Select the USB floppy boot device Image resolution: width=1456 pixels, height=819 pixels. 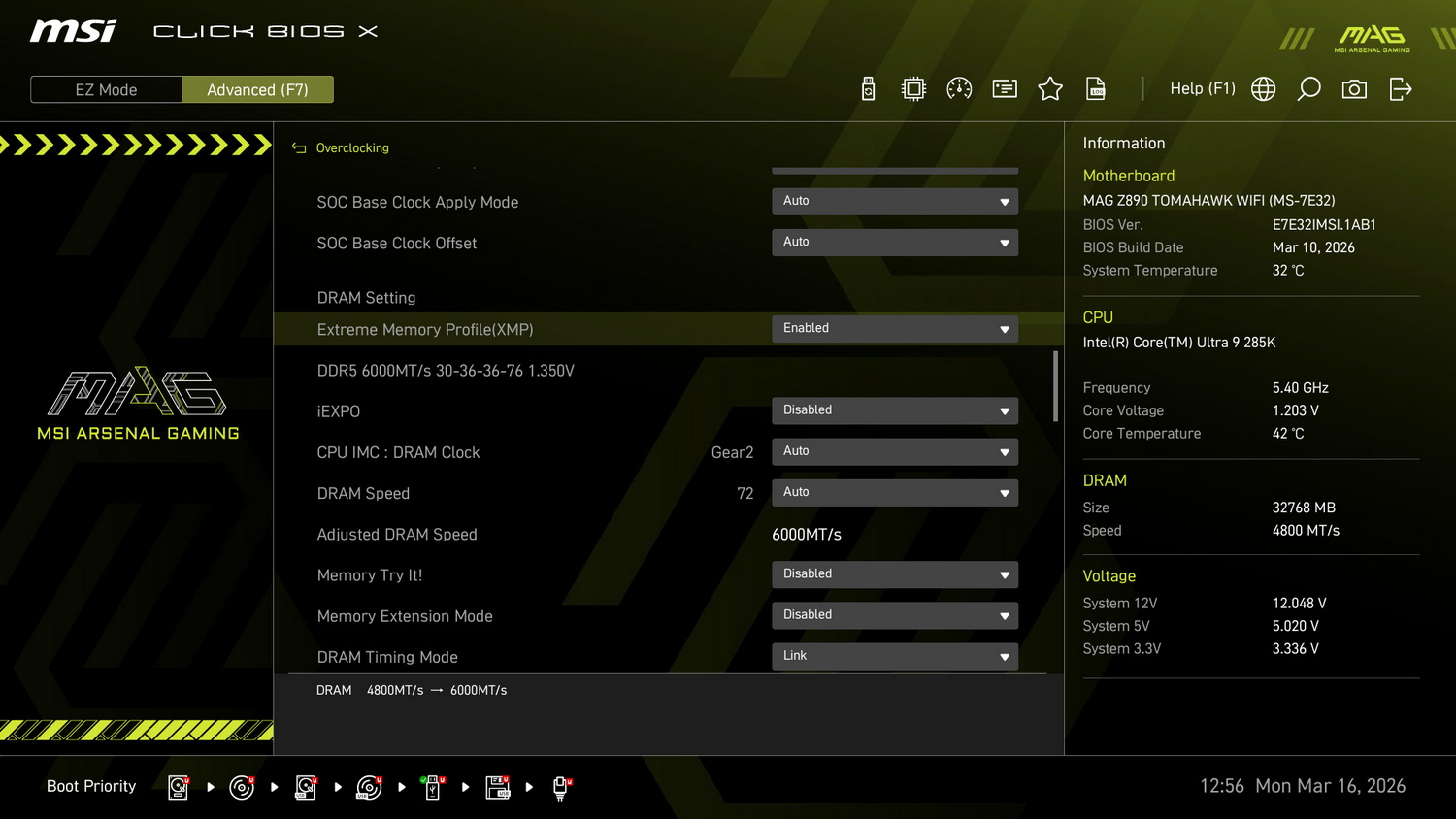tap(498, 787)
